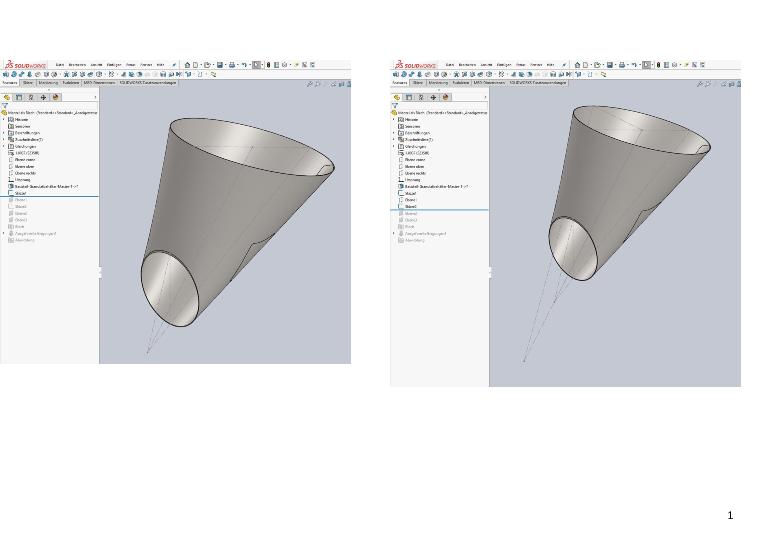The image size is (780, 540).
Task: Click Undo icon in left screenshot toolbar
Action: tap(244, 65)
